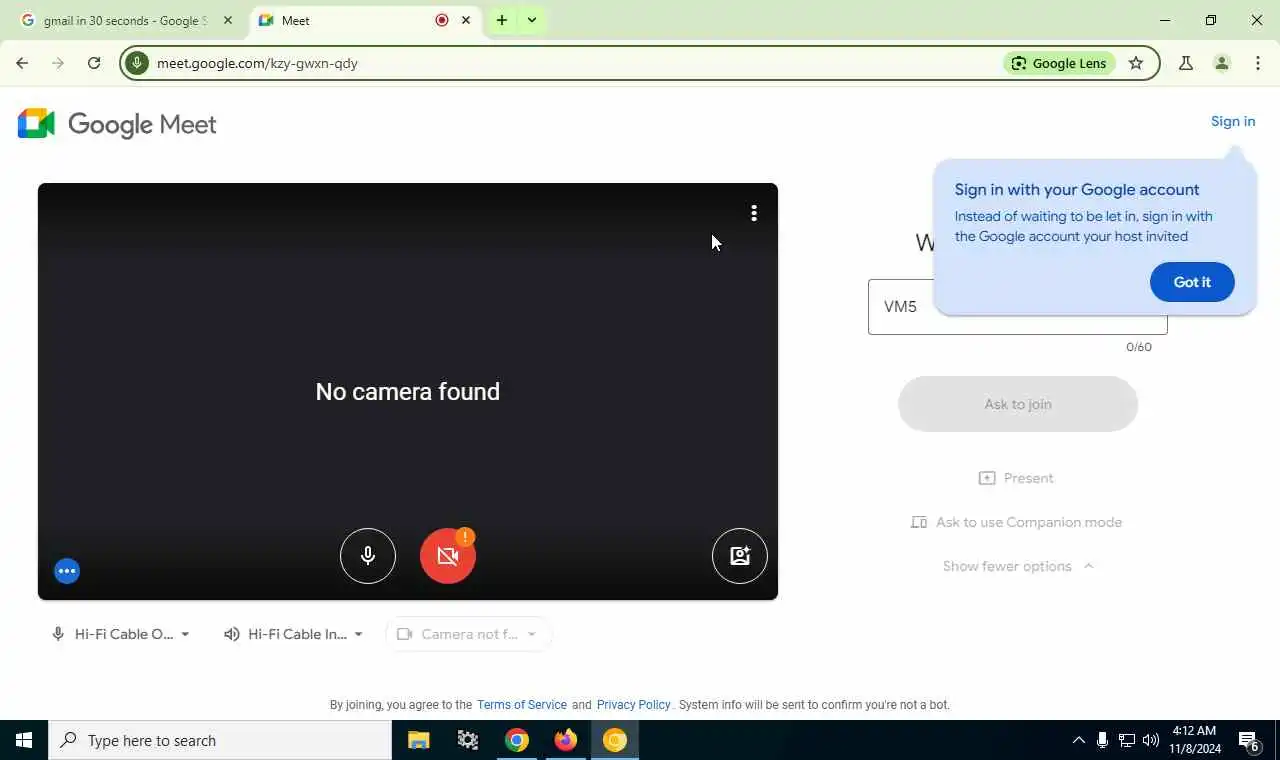Open File Explorer from taskbar
The width and height of the screenshot is (1280, 760).
pyautogui.click(x=419, y=740)
